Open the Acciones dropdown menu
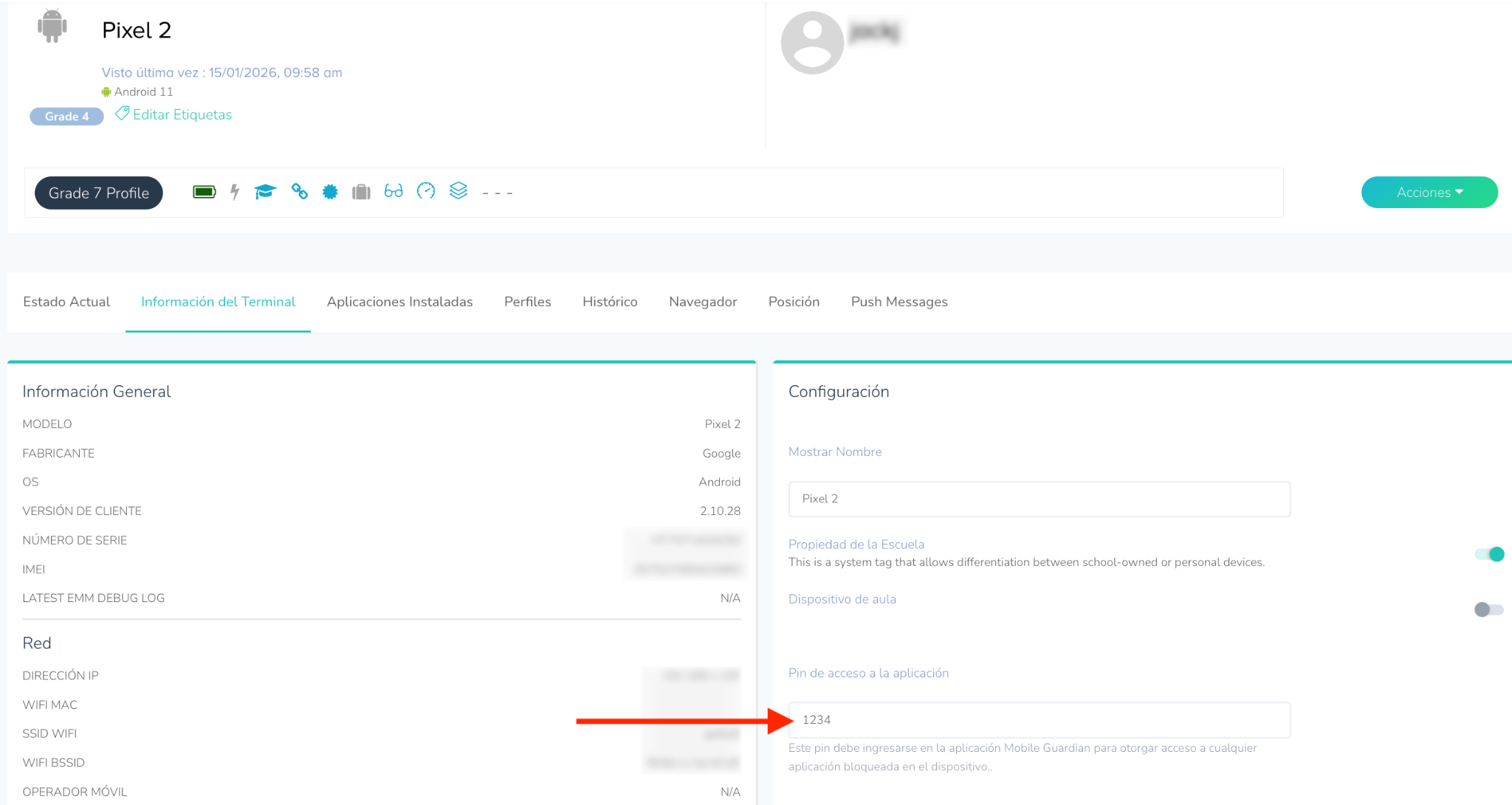The image size is (1512, 805). pos(1429,193)
